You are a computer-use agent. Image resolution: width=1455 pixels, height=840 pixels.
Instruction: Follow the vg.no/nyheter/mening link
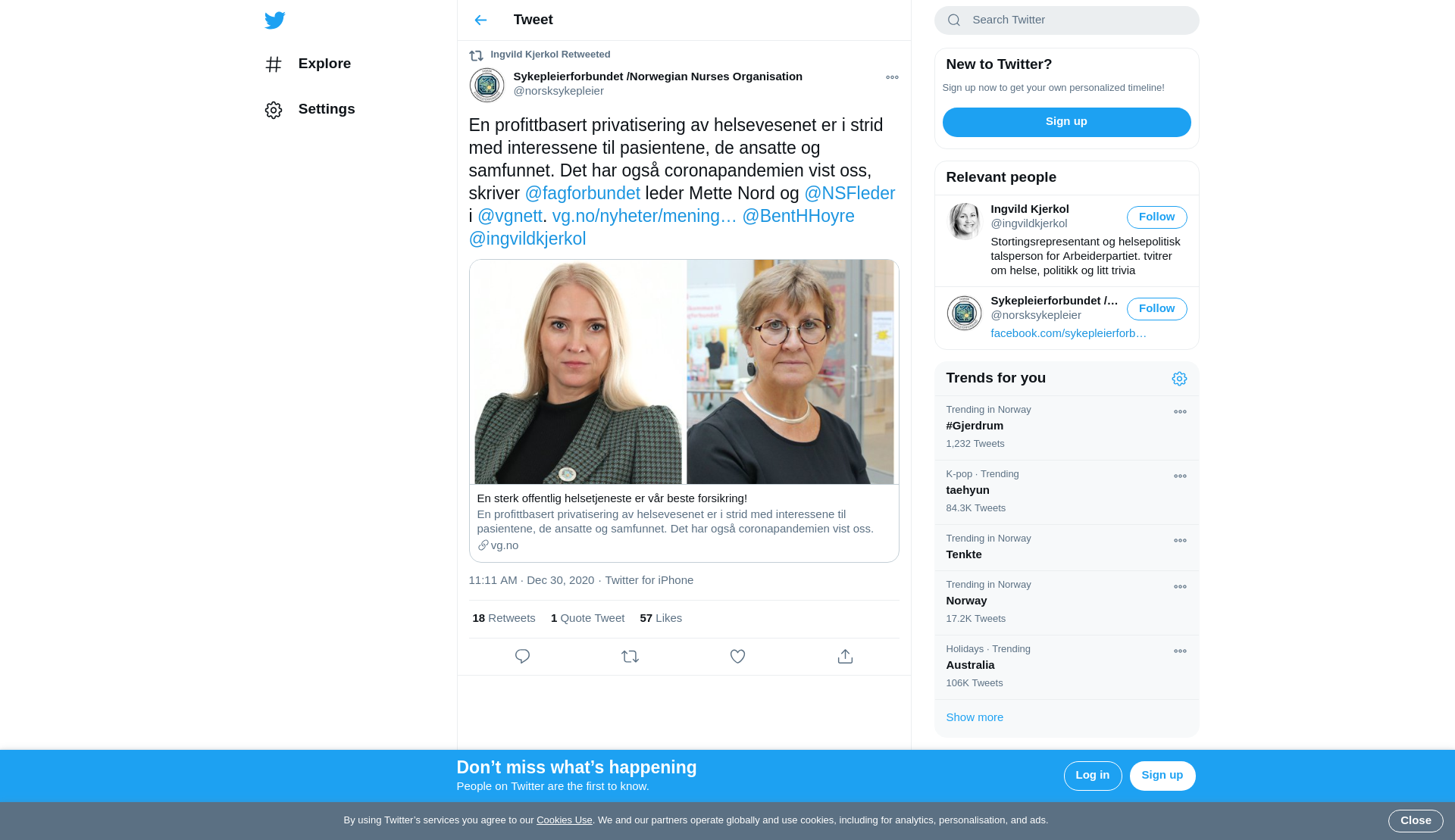[x=644, y=216]
